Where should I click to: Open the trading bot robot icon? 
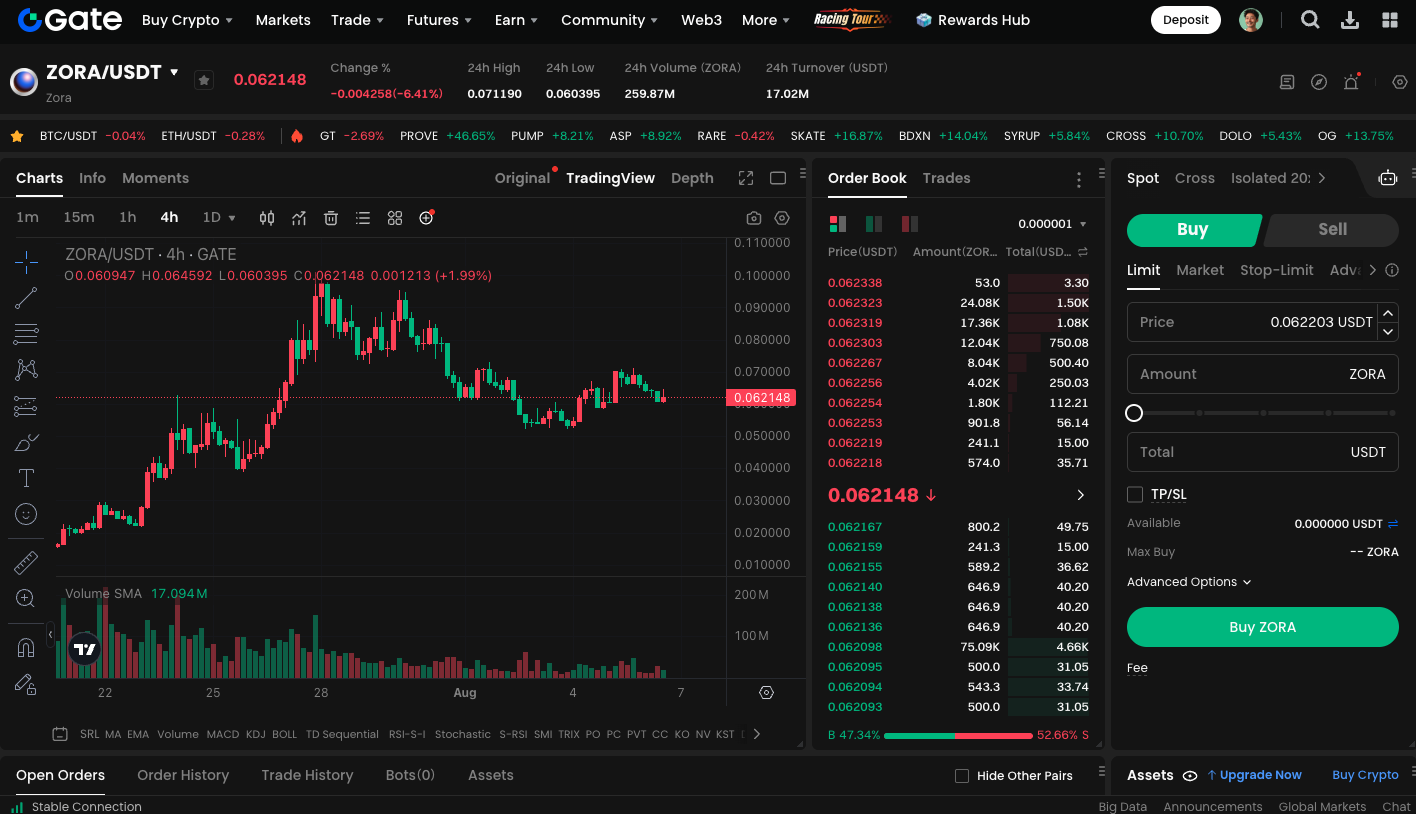click(1388, 178)
